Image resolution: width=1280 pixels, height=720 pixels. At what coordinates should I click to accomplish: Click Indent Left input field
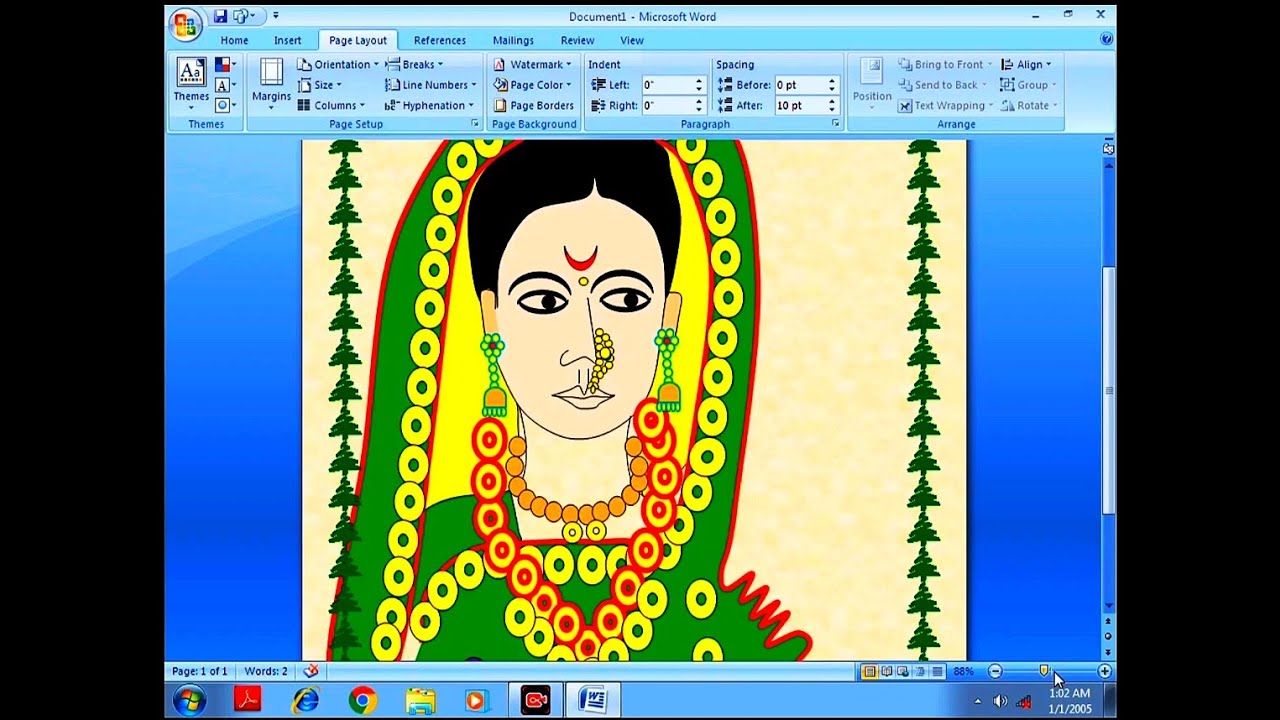click(x=669, y=85)
